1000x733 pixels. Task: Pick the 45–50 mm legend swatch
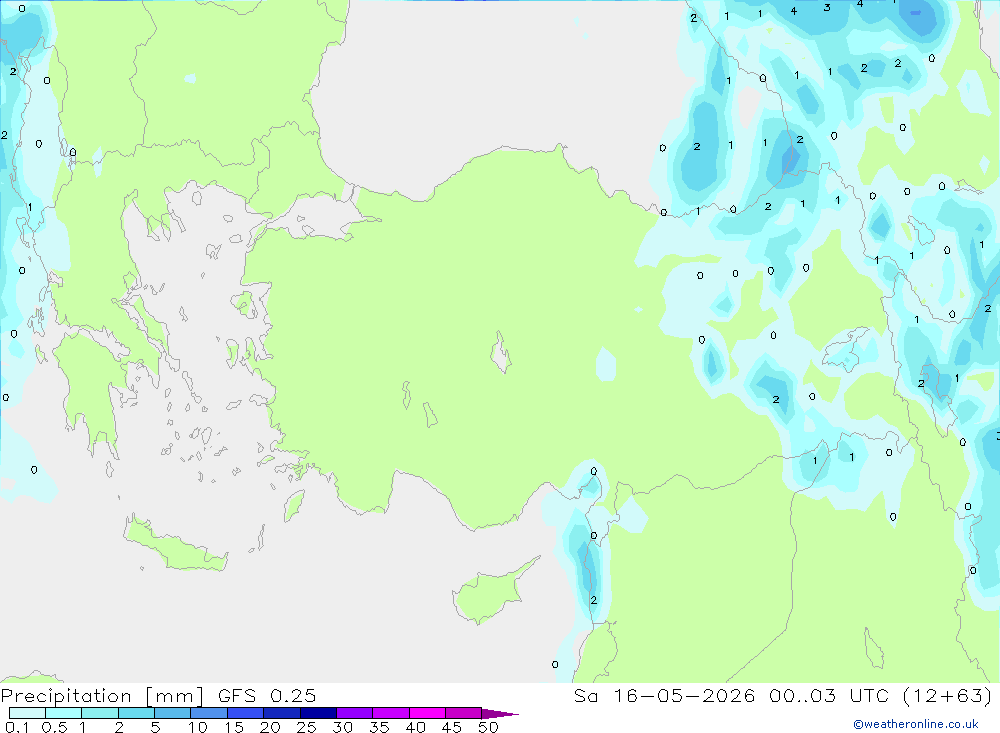pyautogui.click(x=463, y=713)
